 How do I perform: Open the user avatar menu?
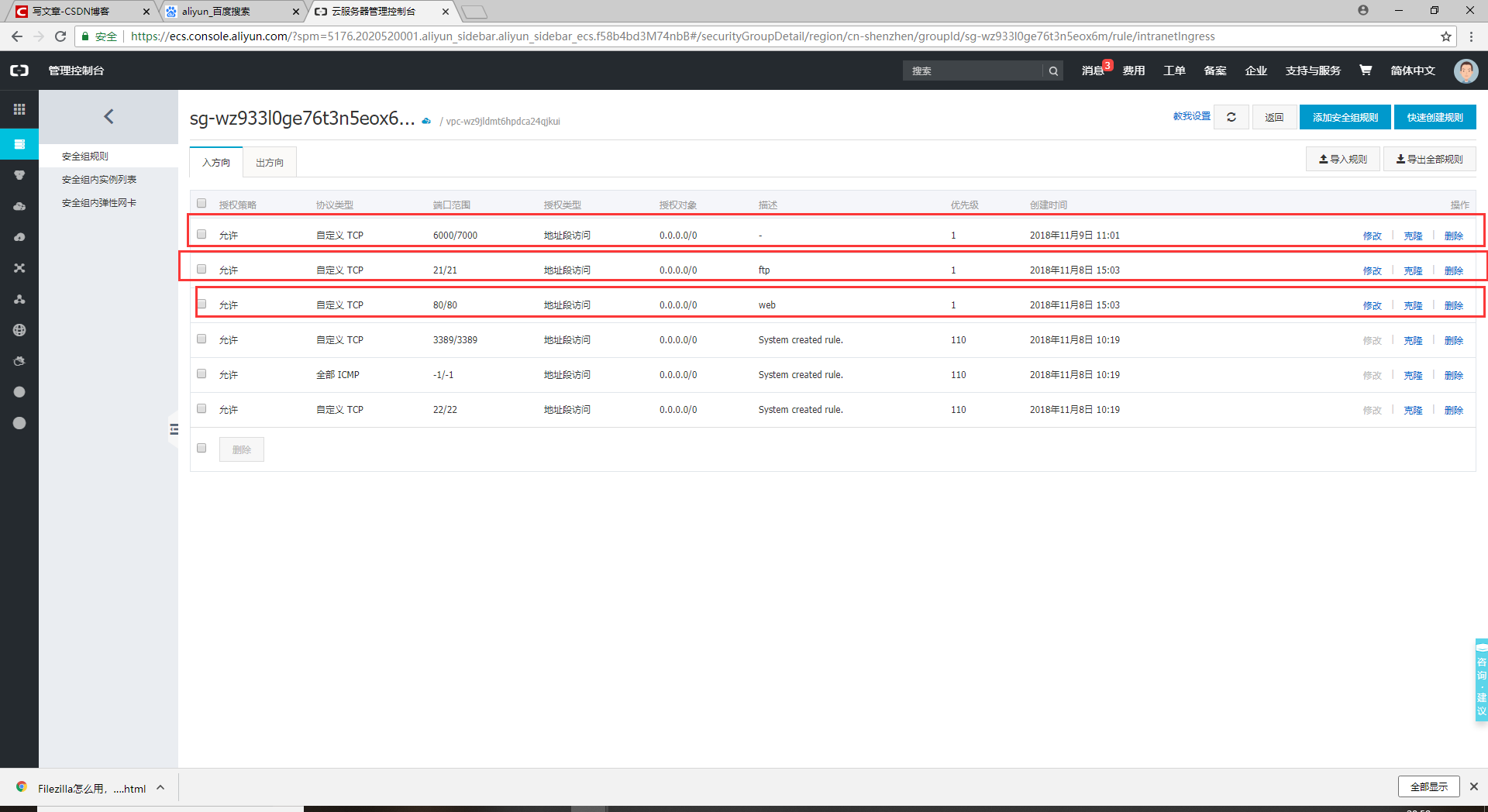point(1466,71)
